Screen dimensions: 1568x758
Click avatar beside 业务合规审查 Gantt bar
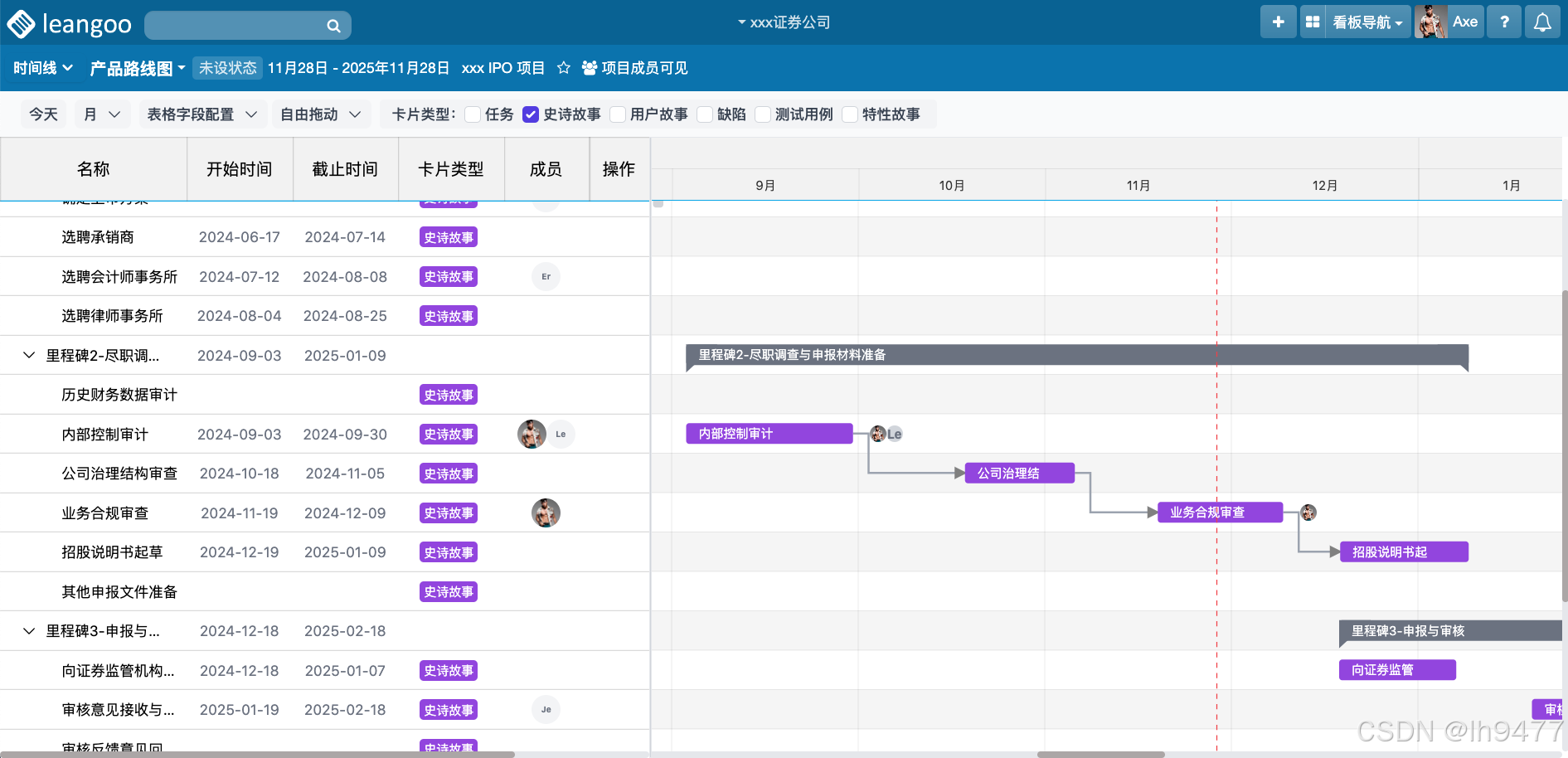[1308, 513]
